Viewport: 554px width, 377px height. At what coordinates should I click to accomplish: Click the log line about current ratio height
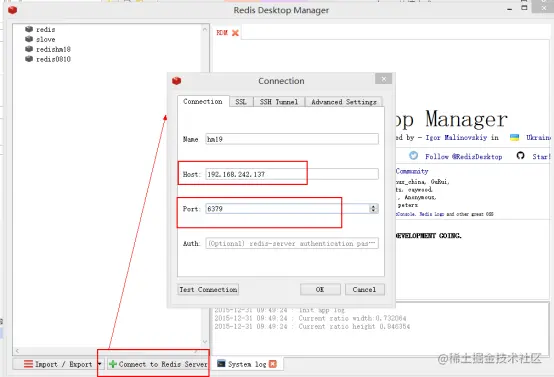tap(312, 326)
